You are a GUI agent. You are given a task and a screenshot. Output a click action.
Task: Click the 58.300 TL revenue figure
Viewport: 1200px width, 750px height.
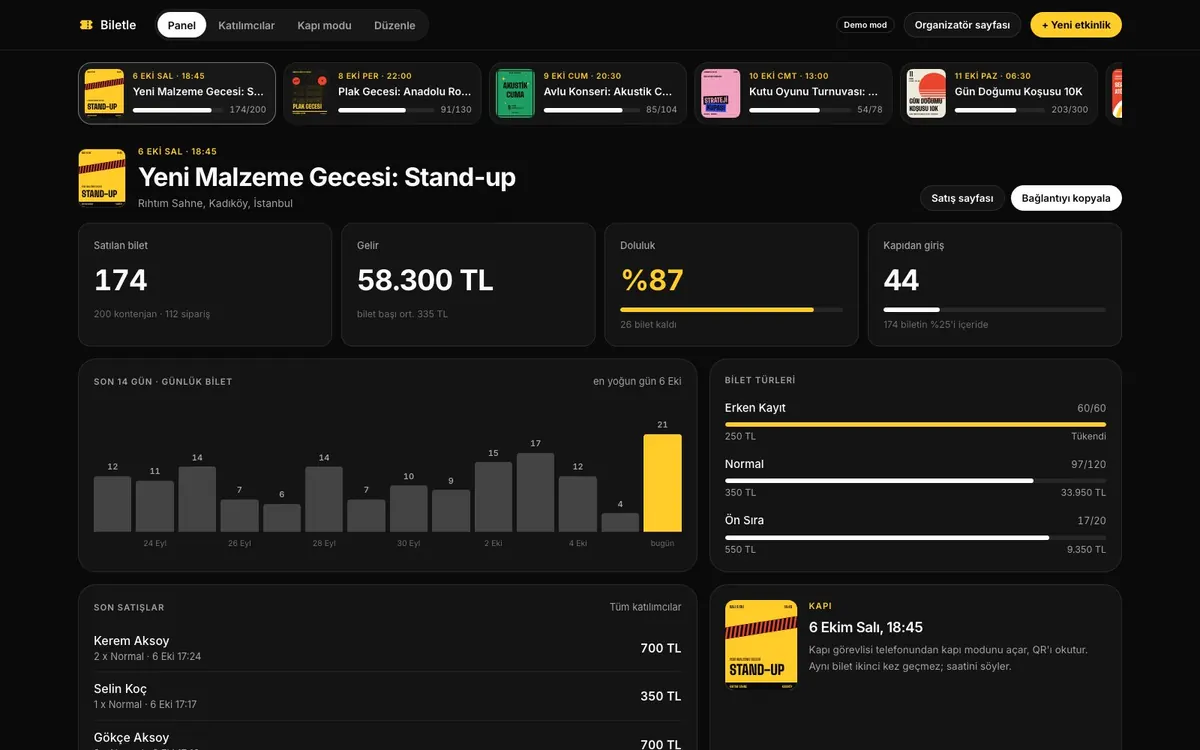pos(425,281)
